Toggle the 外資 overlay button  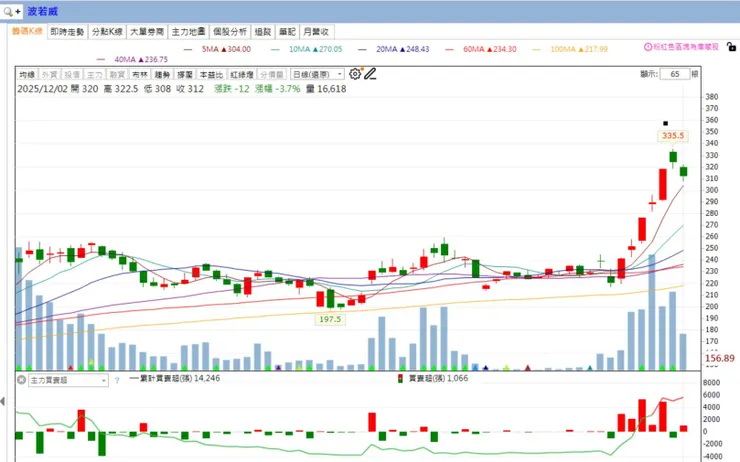[49, 75]
